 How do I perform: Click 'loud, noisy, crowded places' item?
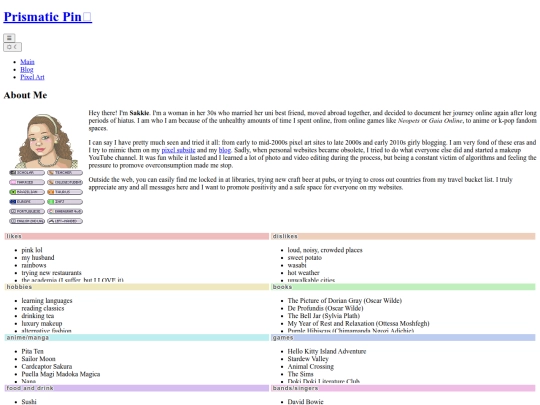click(x=325, y=250)
